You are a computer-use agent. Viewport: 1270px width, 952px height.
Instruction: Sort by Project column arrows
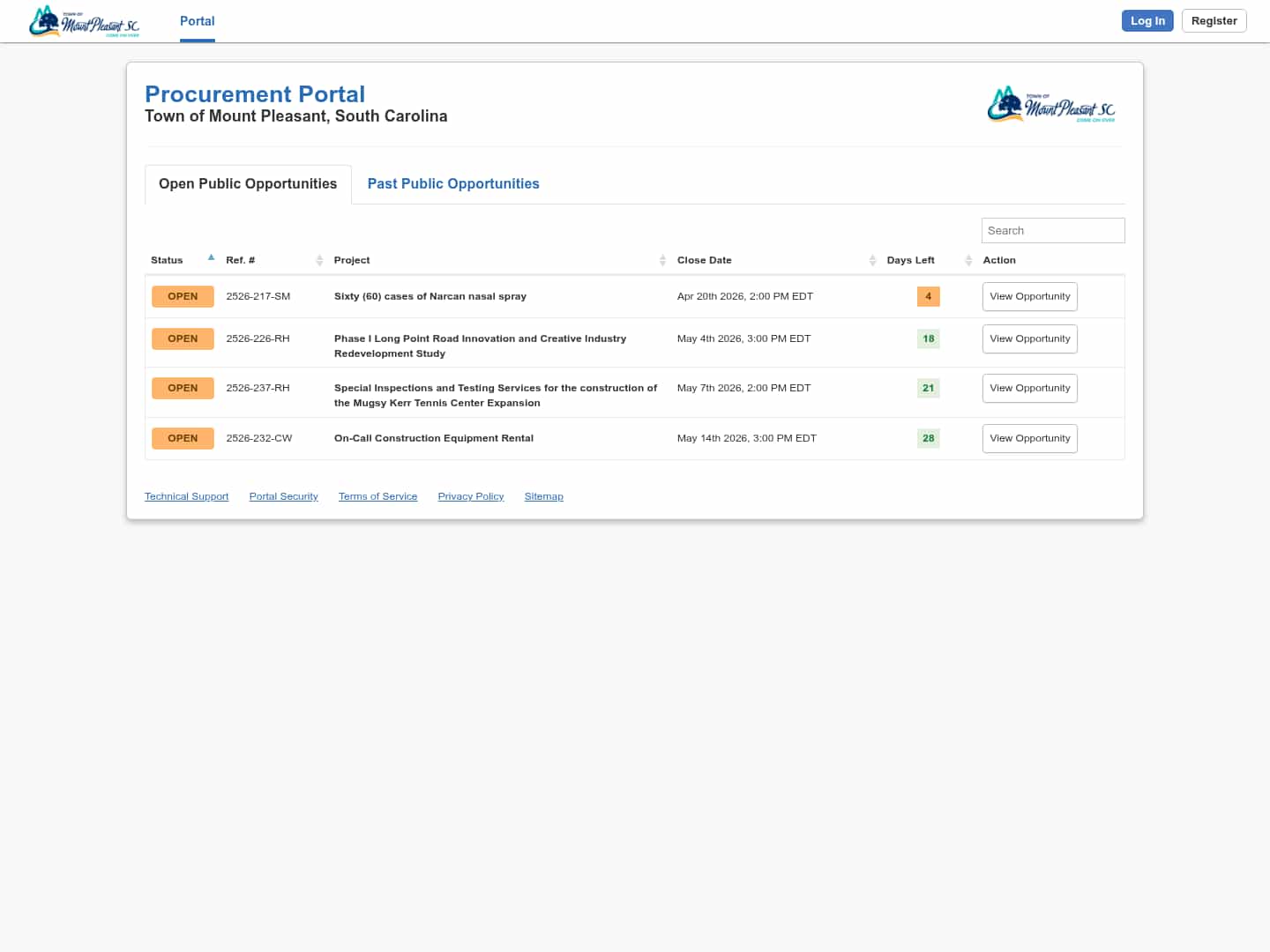(662, 260)
